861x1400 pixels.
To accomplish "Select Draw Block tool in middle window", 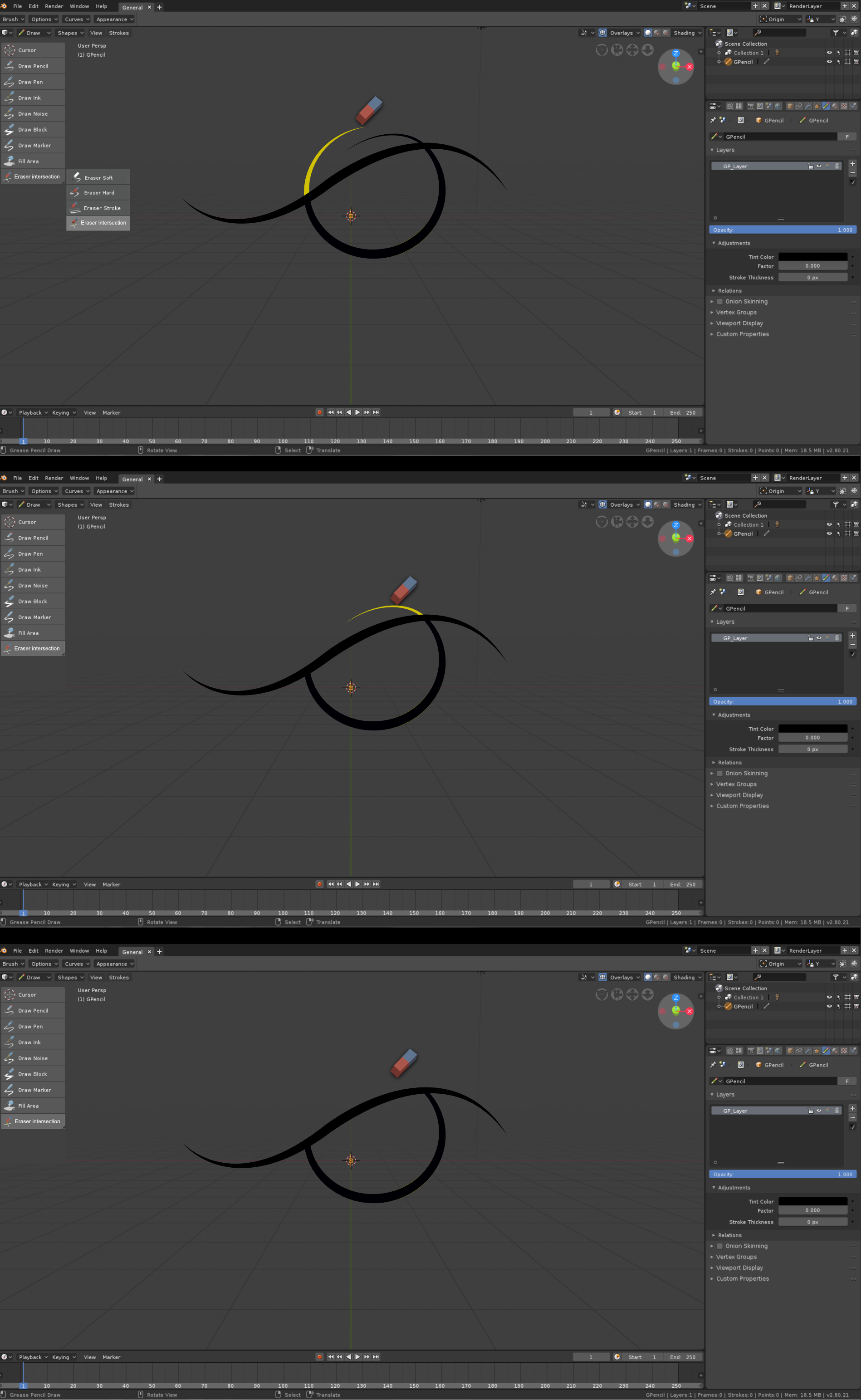I will [x=33, y=601].
